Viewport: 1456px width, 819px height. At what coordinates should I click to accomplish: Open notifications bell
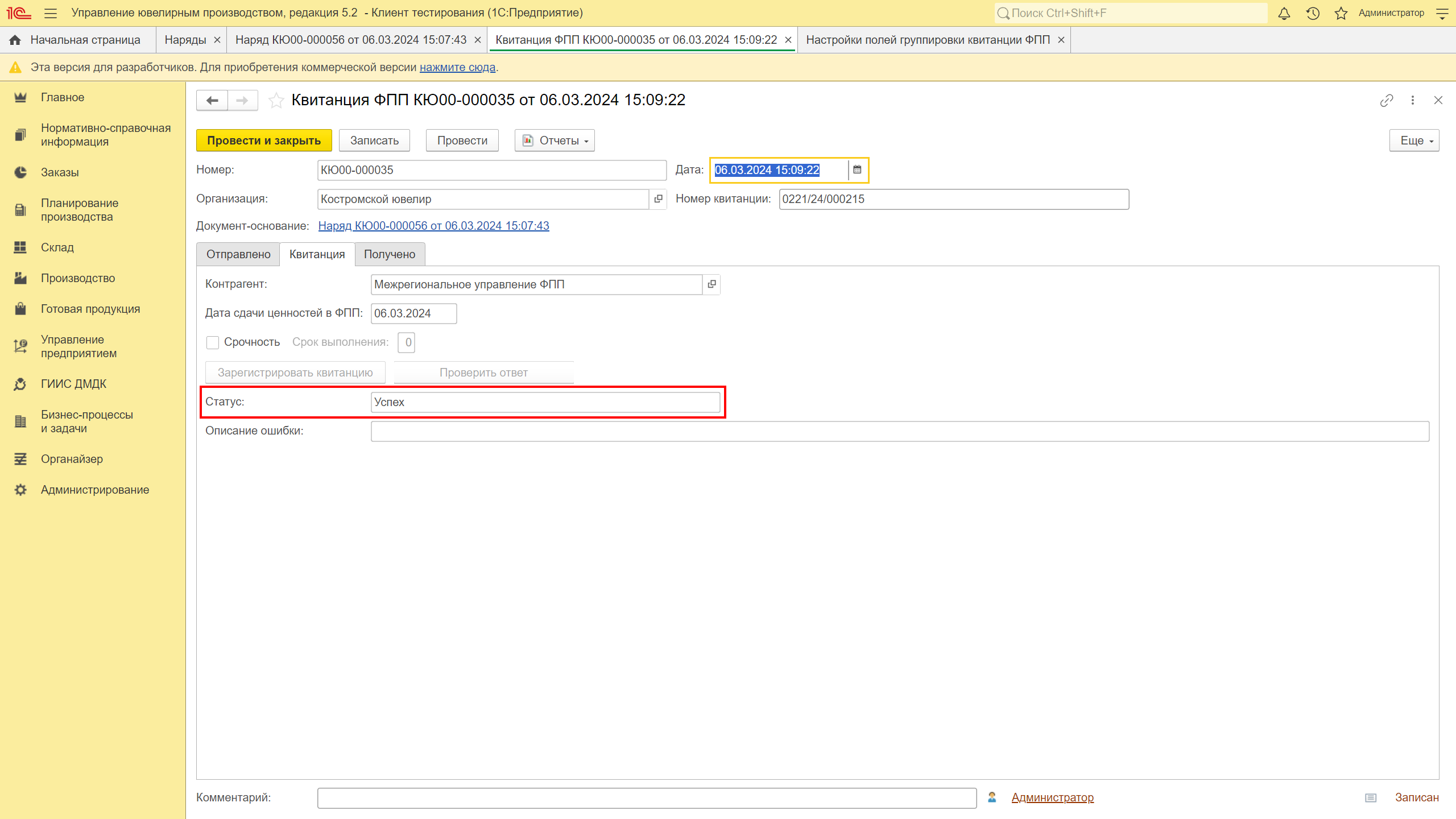point(1284,13)
